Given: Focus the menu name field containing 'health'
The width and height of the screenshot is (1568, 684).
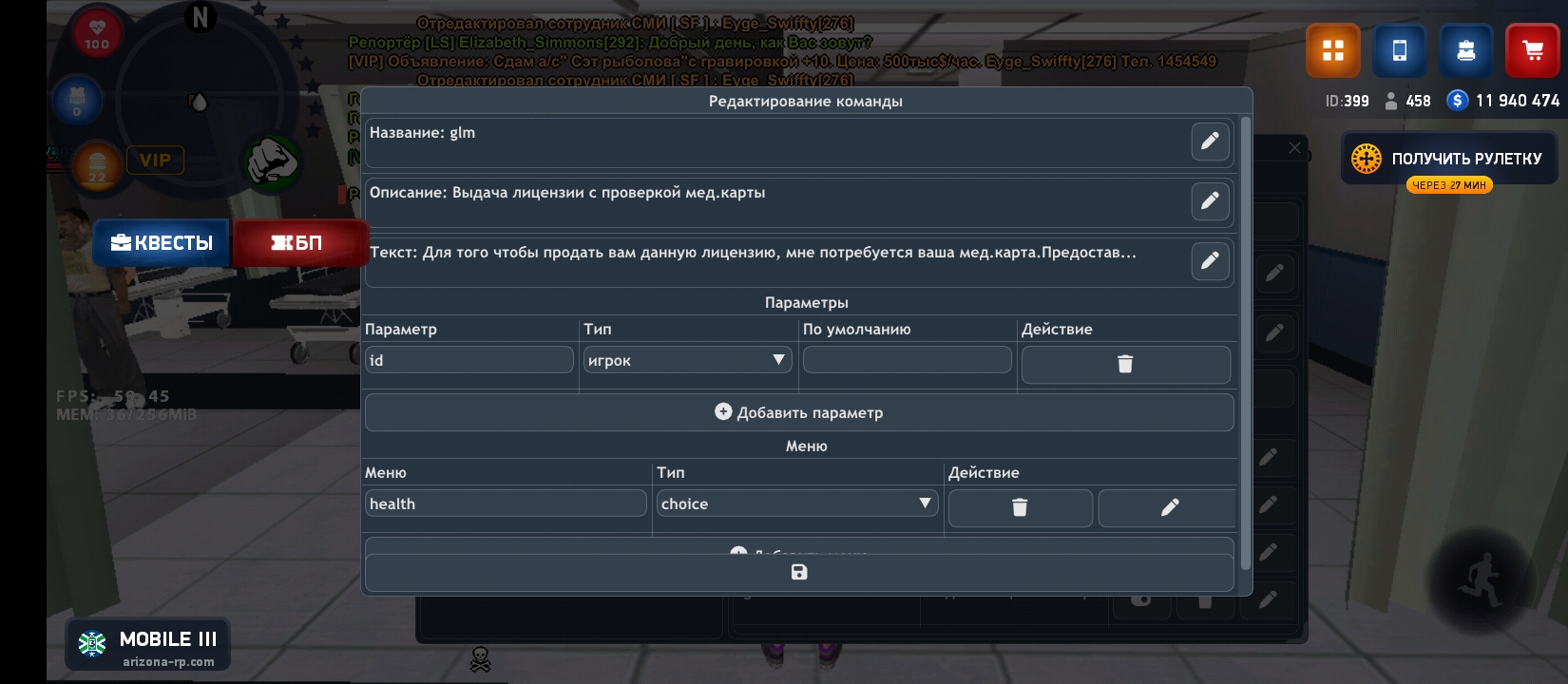Looking at the screenshot, I should 506,503.
